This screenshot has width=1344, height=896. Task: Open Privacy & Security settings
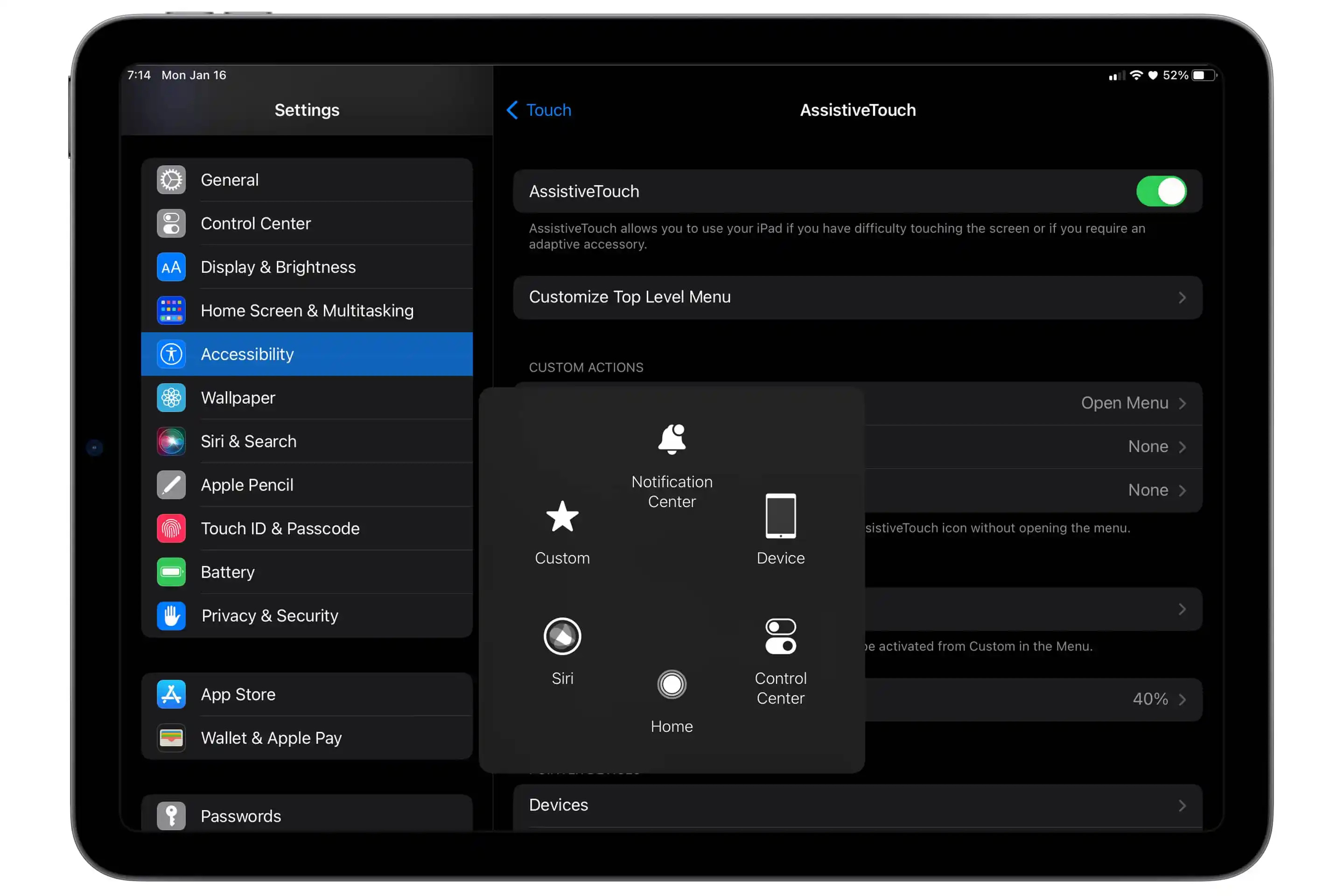(307, 616)
